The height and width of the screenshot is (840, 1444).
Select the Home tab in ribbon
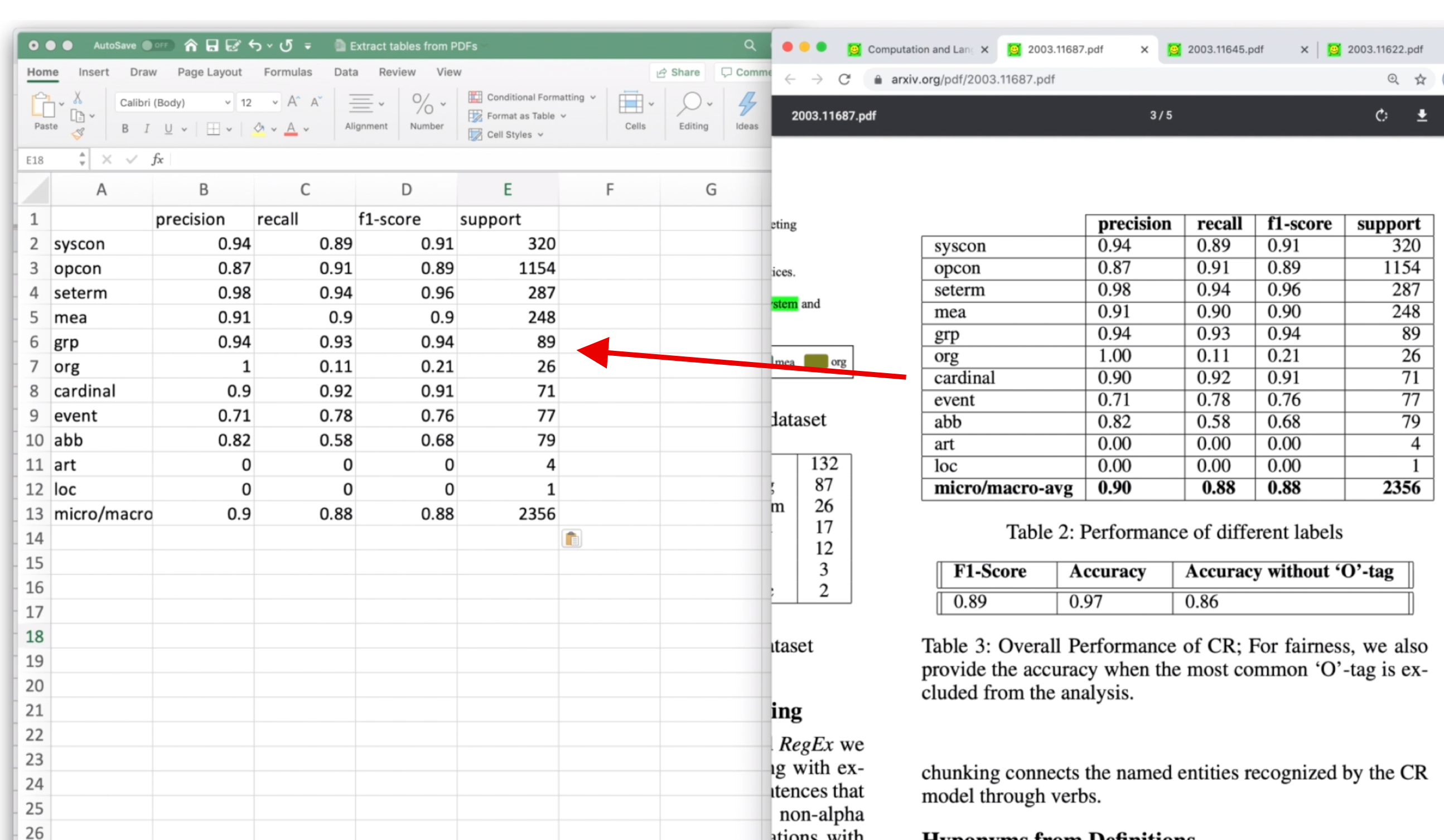(42, 71)
